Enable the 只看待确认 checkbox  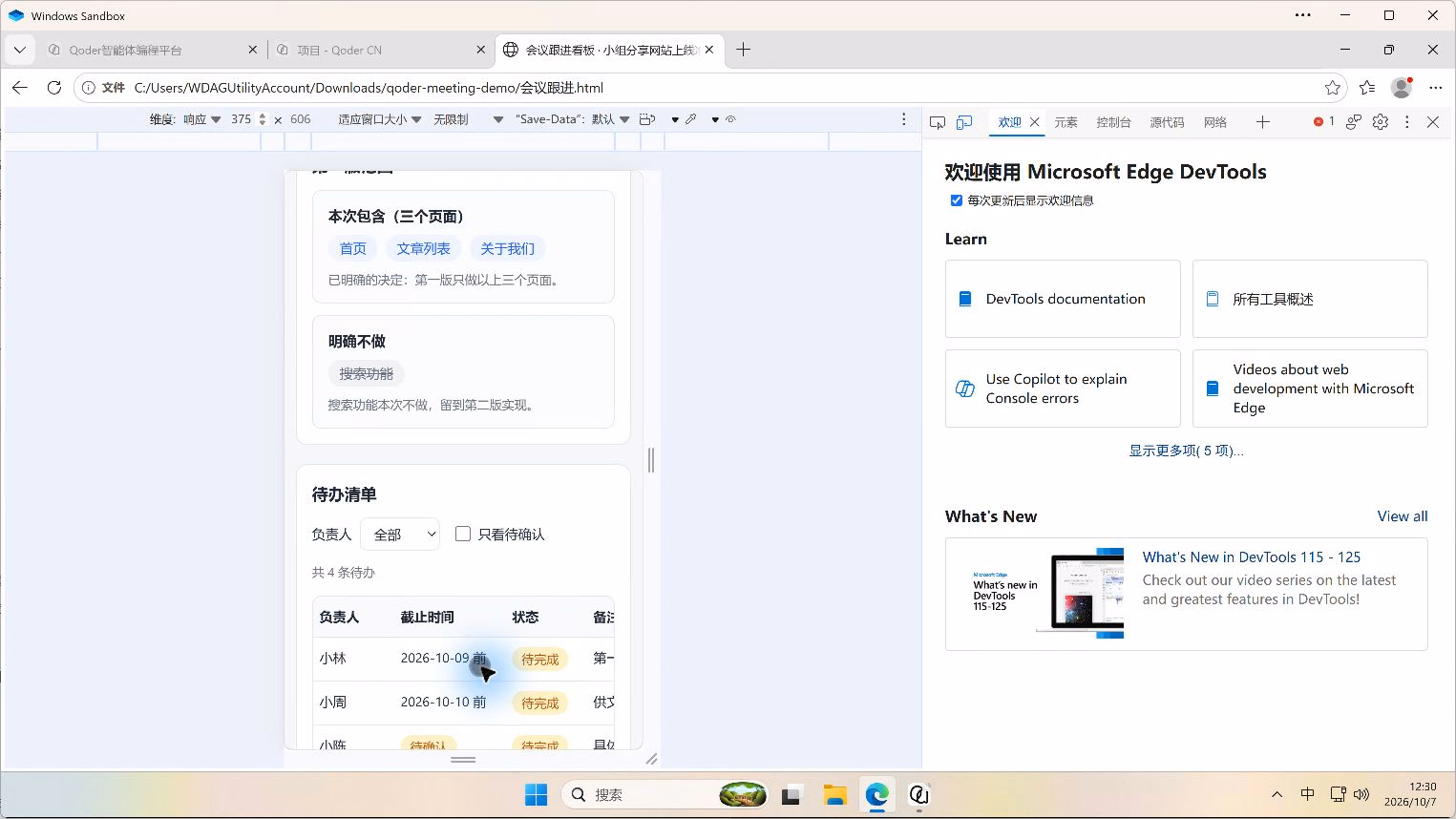click(463, 535)
